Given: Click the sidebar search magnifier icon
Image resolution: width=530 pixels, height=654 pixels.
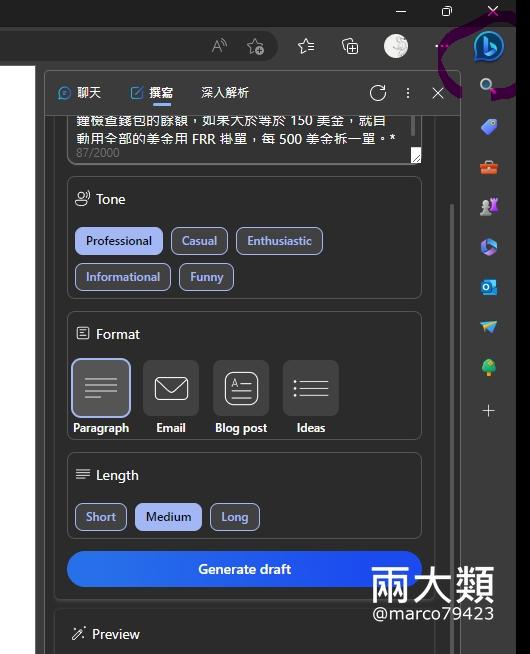Looking at the screenshot, I should (x=487, y=86).
